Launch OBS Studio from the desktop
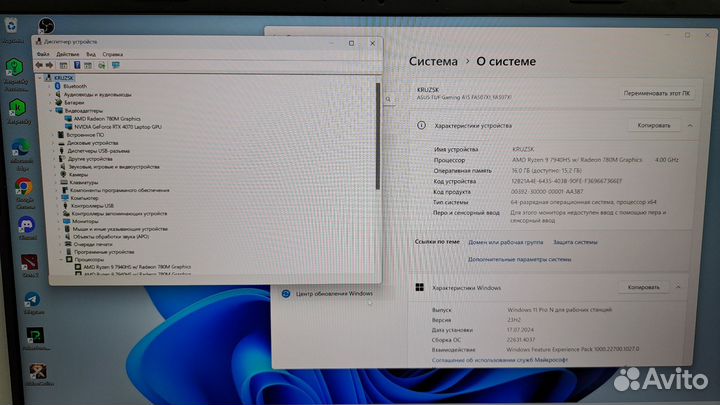Screen dimensions: 720x405 point(46,26)
